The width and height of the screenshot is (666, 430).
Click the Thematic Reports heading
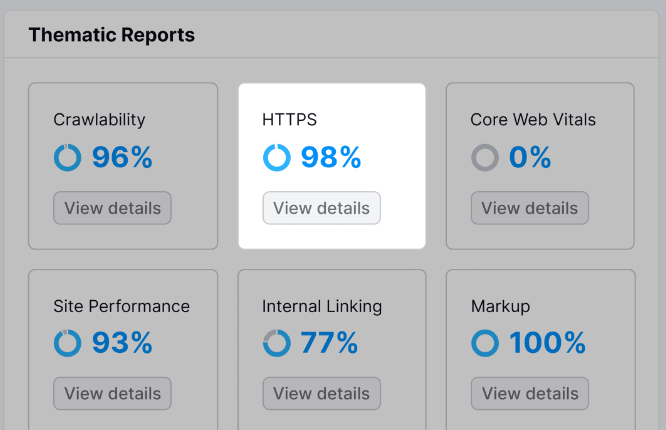111,35
